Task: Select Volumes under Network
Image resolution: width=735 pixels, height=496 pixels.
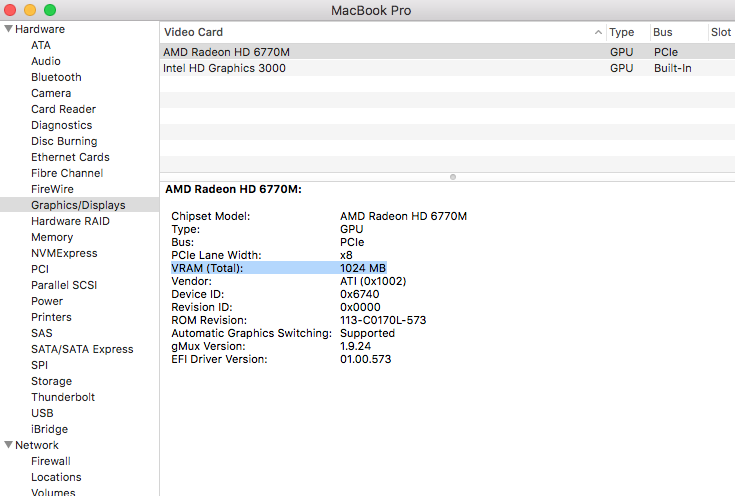Action: (53, 492)
